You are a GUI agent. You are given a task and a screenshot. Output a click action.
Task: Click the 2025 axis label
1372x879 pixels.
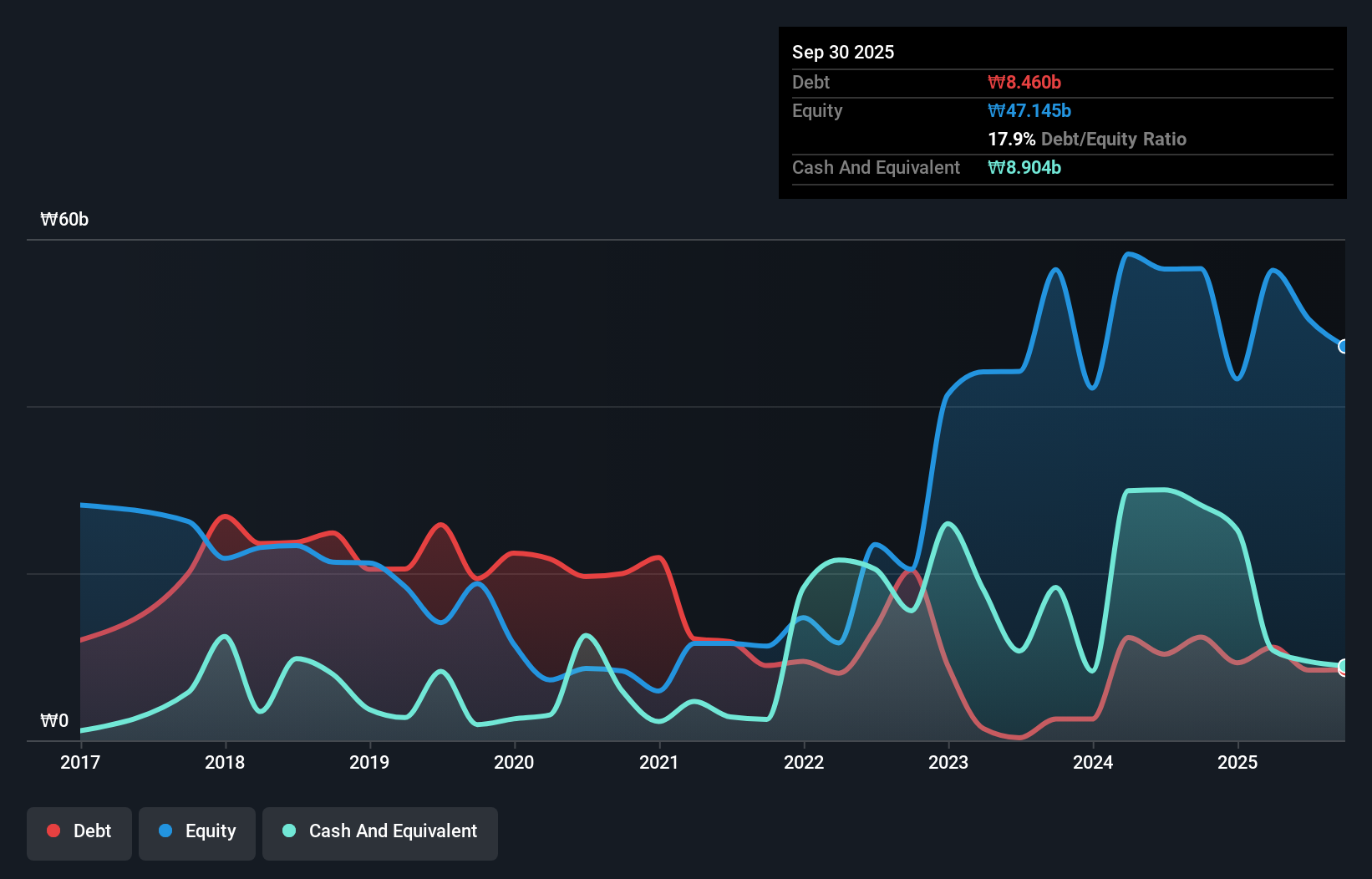pos(1238,762)
